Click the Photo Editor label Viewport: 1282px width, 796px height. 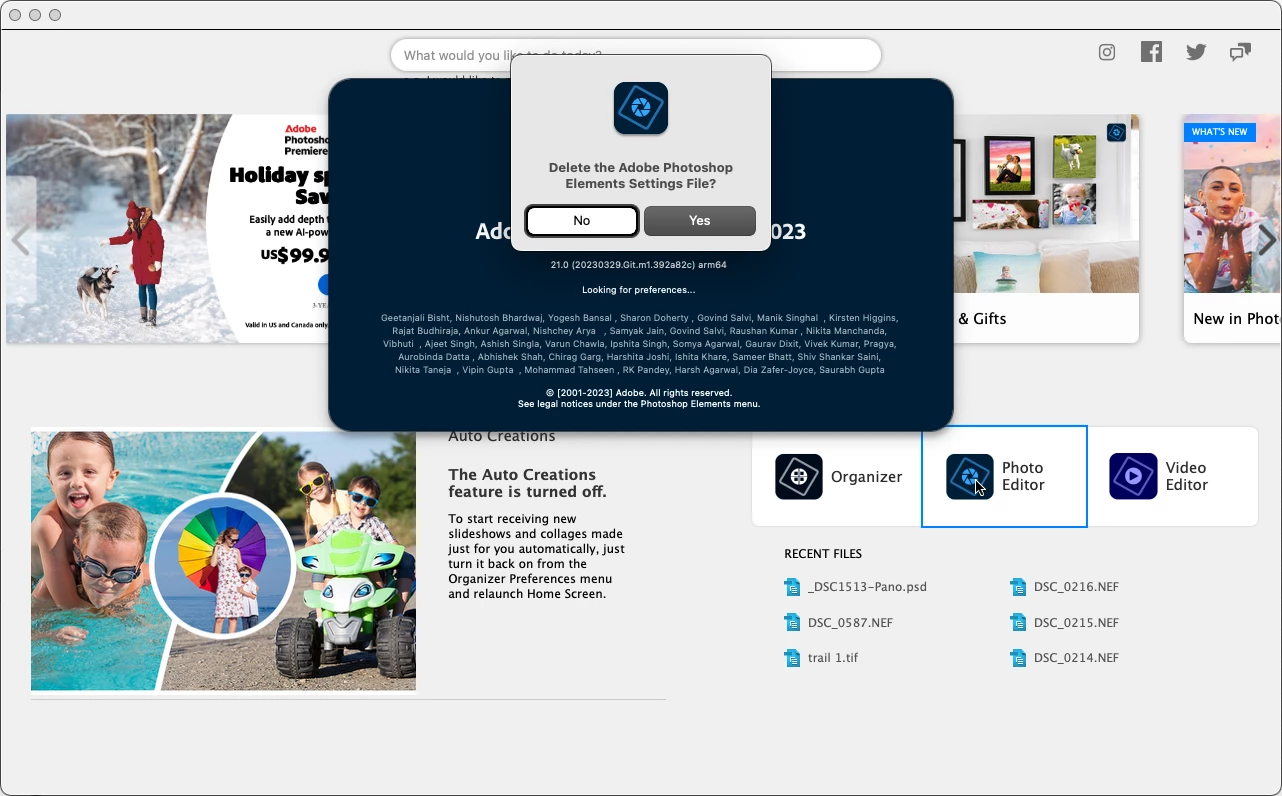point(1023,476)
